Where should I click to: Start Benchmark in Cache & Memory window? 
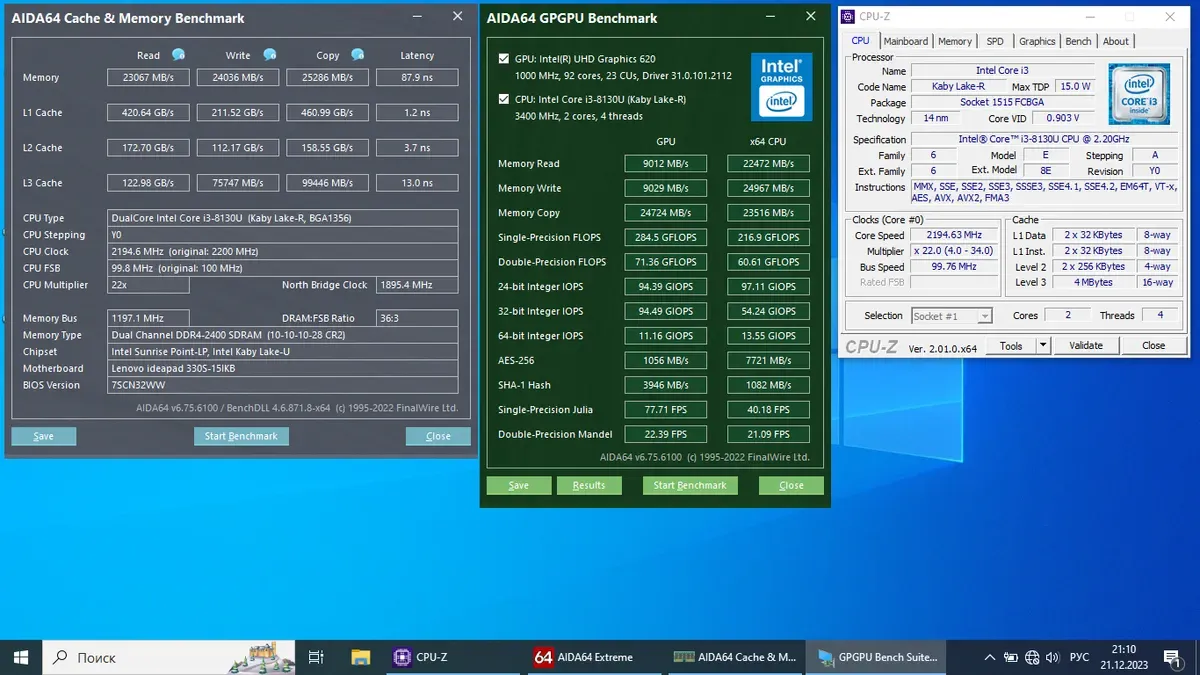pos(241,436)
